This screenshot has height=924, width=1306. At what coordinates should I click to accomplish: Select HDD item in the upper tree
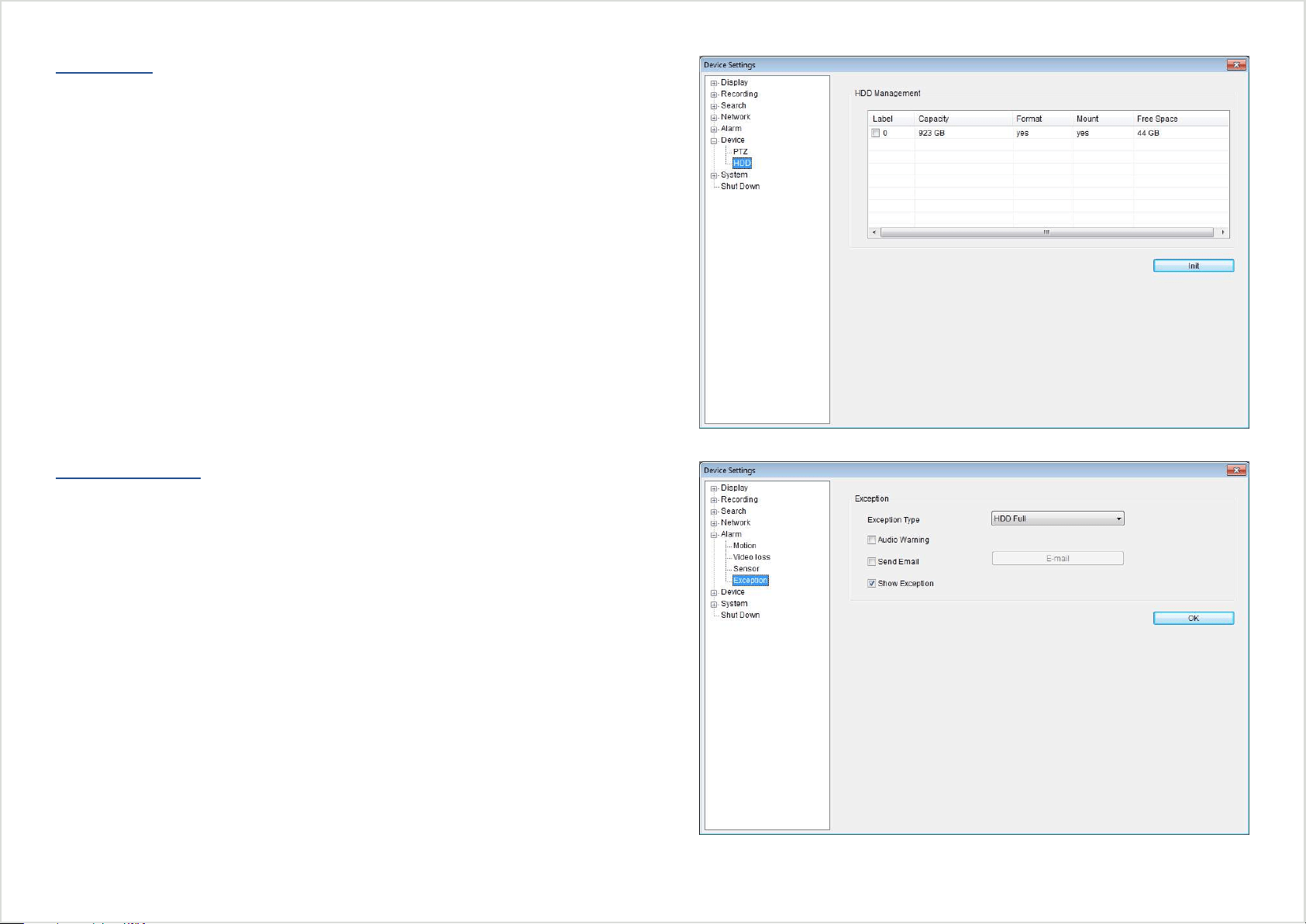coord(742,164)
